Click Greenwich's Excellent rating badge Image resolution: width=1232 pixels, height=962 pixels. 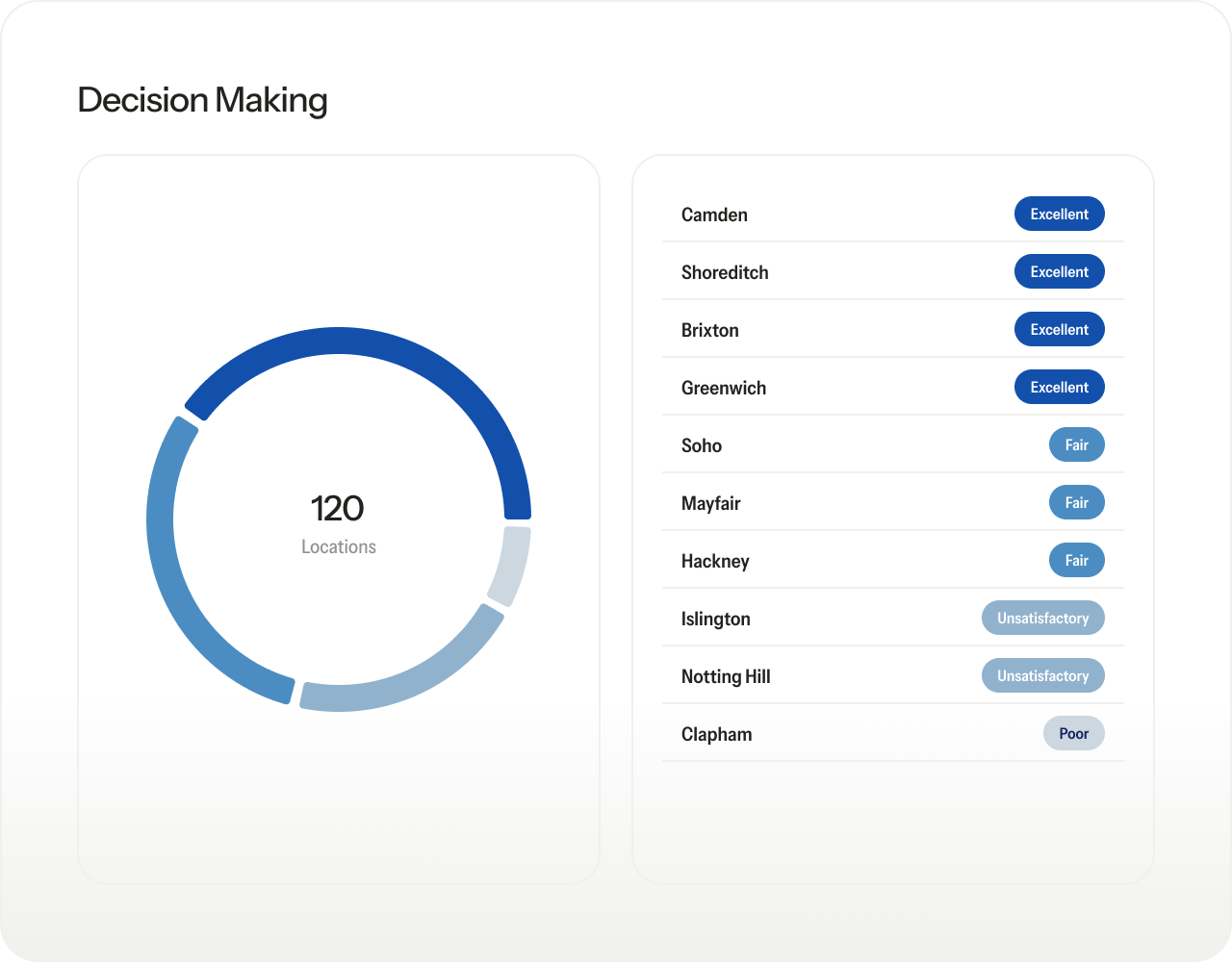tap(1059, 387)
